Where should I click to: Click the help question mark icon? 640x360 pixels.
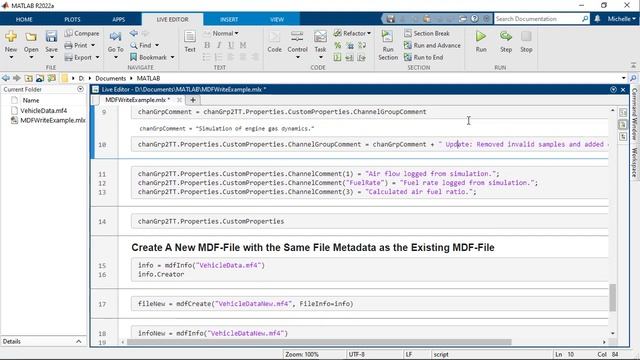click(474, 19)
